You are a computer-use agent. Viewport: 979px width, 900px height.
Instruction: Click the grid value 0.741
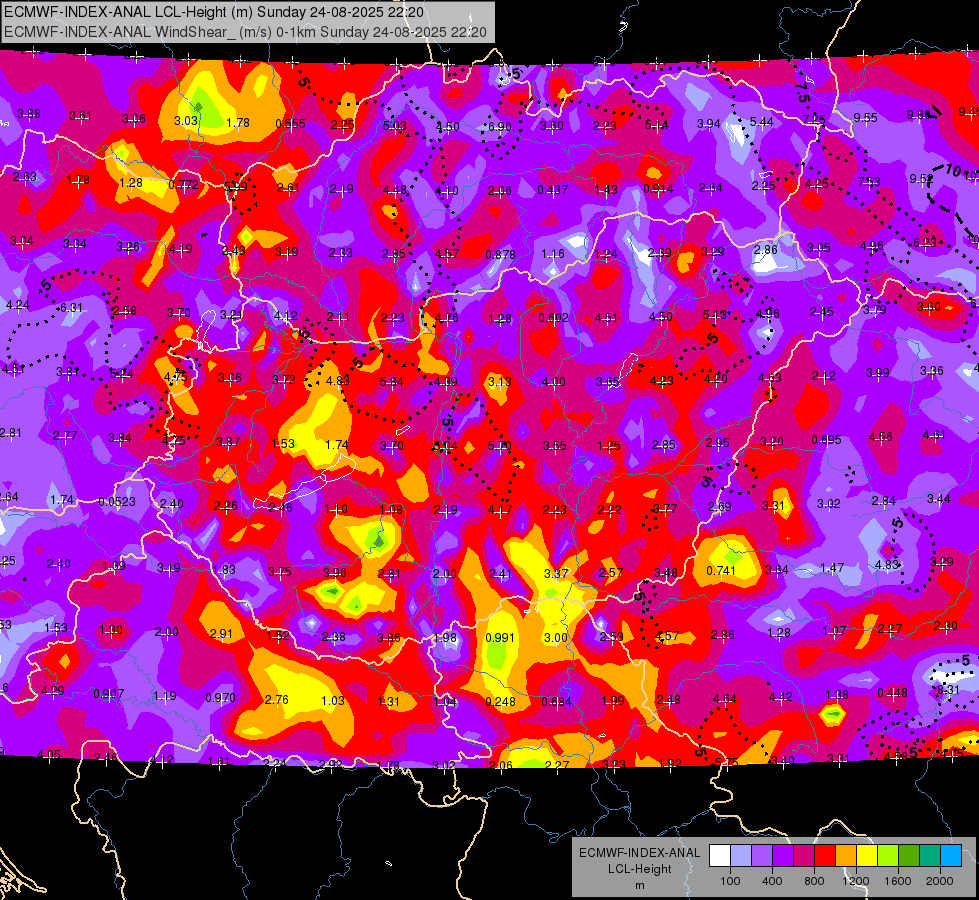point(721,571)
